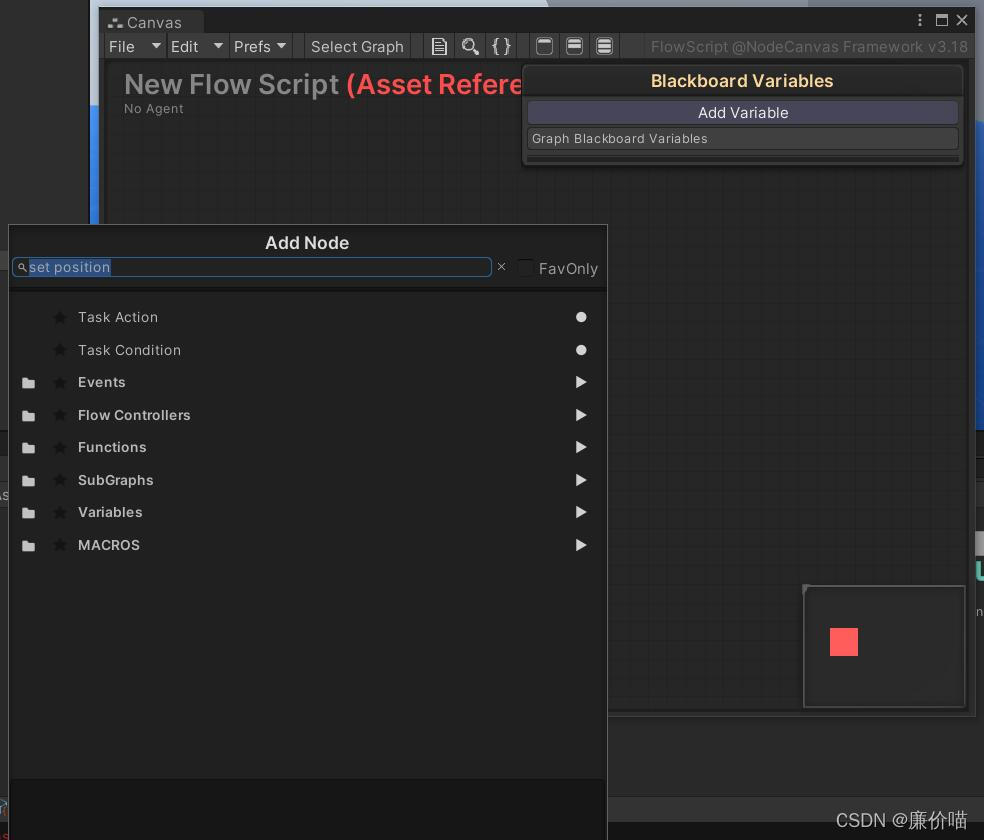The image size is (984, 840).
Task: Clear the Add Node search text
Action: [x=501, y=267]
